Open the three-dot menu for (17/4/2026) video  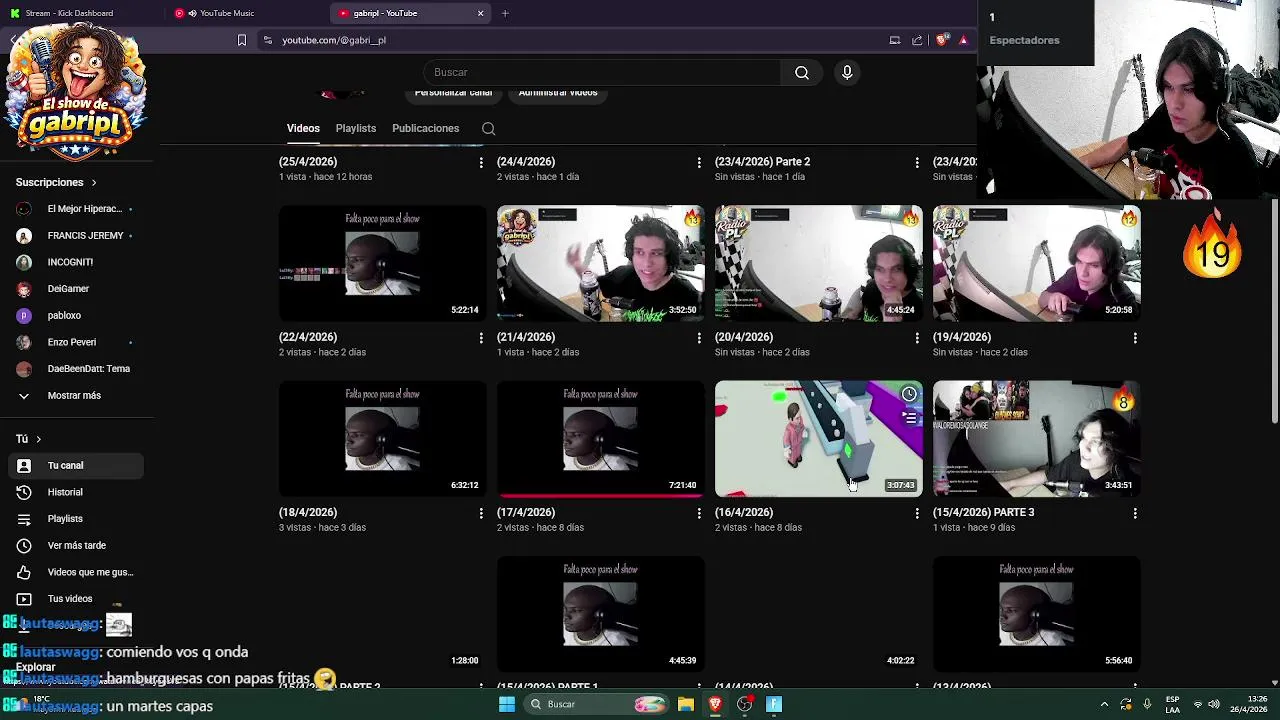click(x=699, y=513)
